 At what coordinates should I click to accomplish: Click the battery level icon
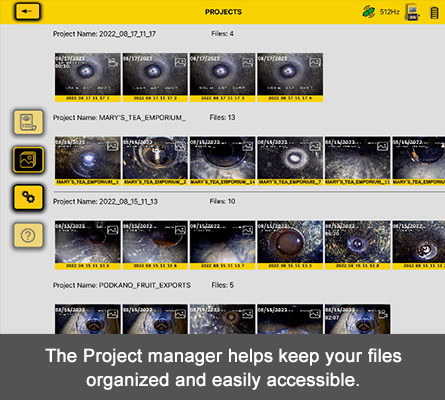[x=434, y=13]
